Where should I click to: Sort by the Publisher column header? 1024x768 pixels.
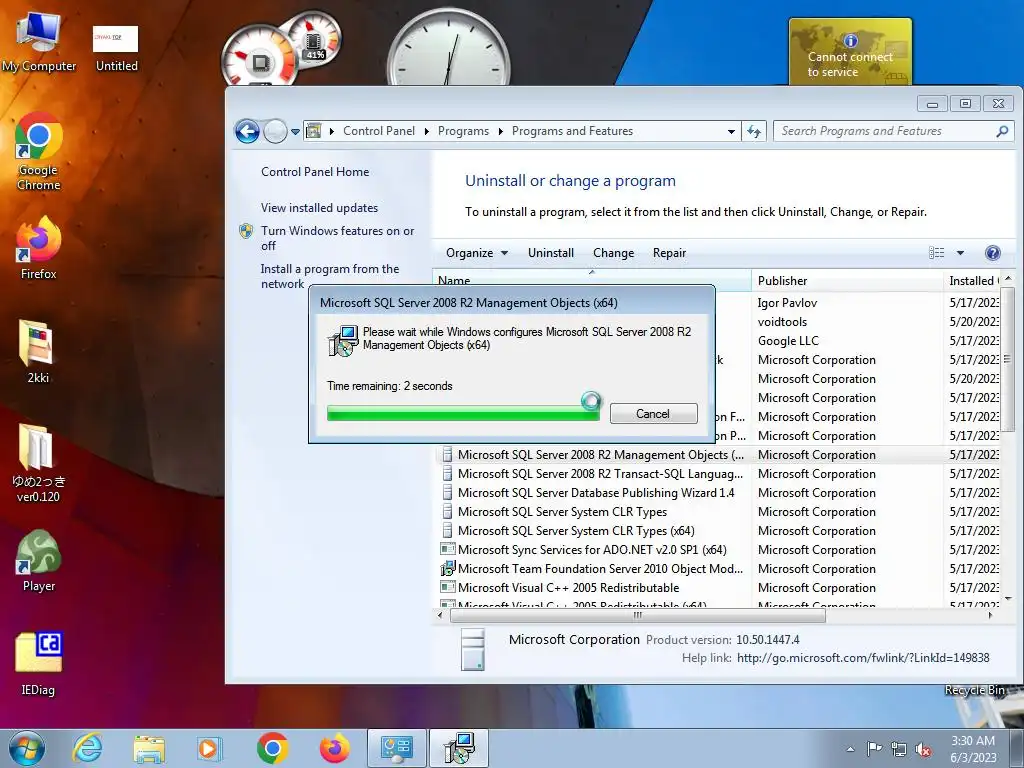tap(846, 281)
